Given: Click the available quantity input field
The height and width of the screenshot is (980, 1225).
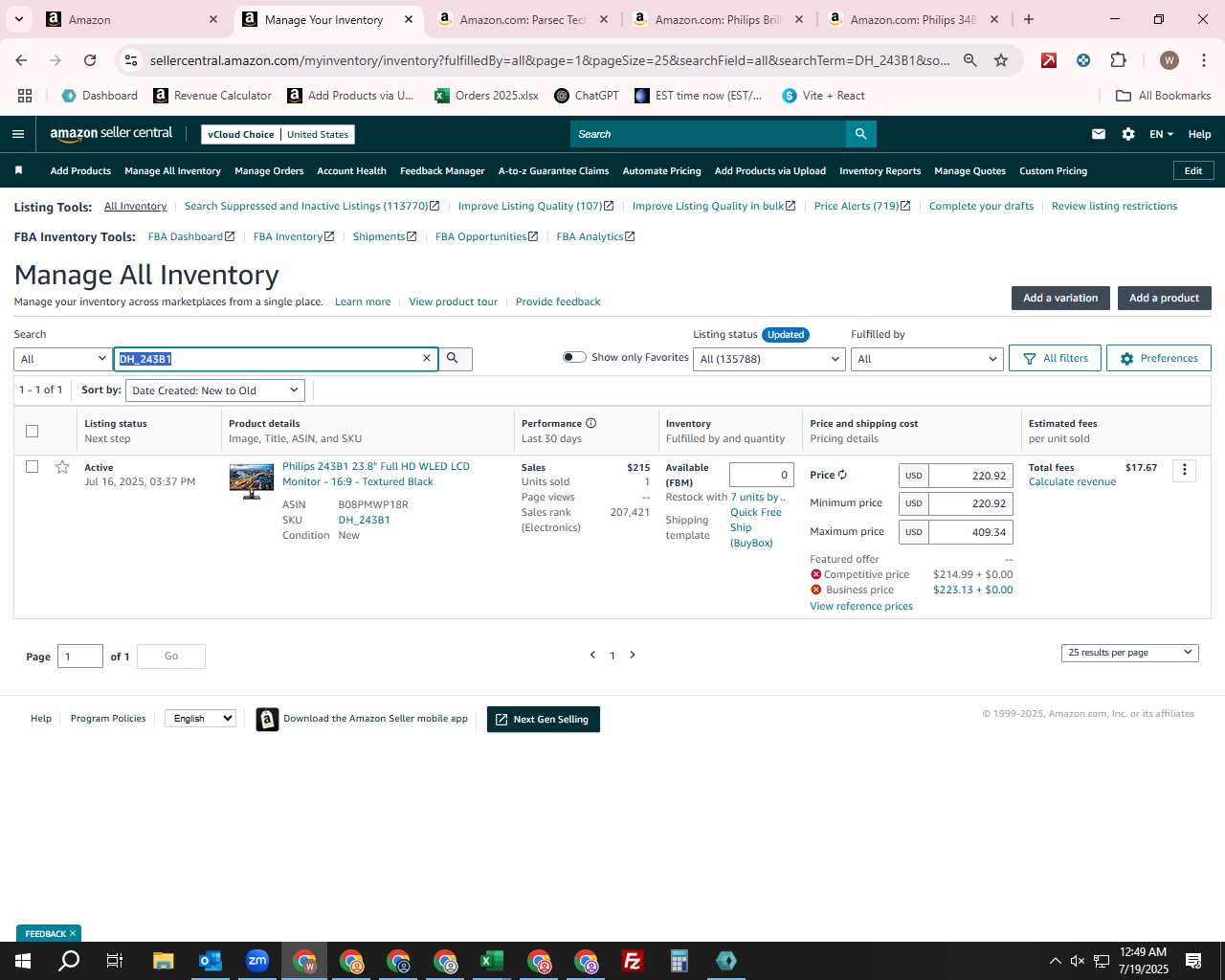Looking at the screenshot, I should pos(761,475).
